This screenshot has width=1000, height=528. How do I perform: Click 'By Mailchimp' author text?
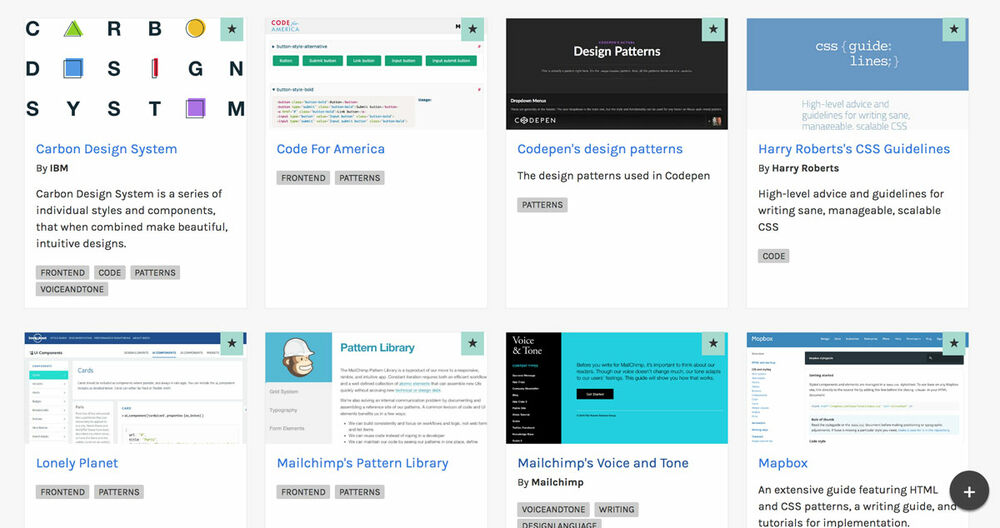click(x=550, y=483)
